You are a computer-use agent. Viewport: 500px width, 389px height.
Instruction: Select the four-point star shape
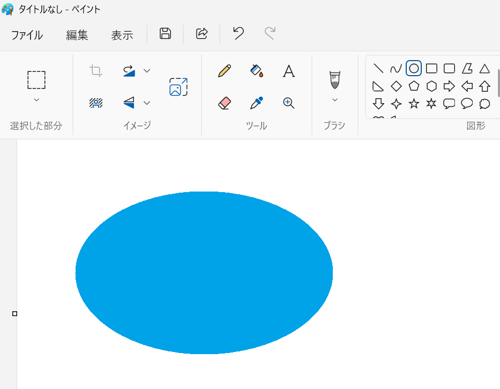click(396, 104)
